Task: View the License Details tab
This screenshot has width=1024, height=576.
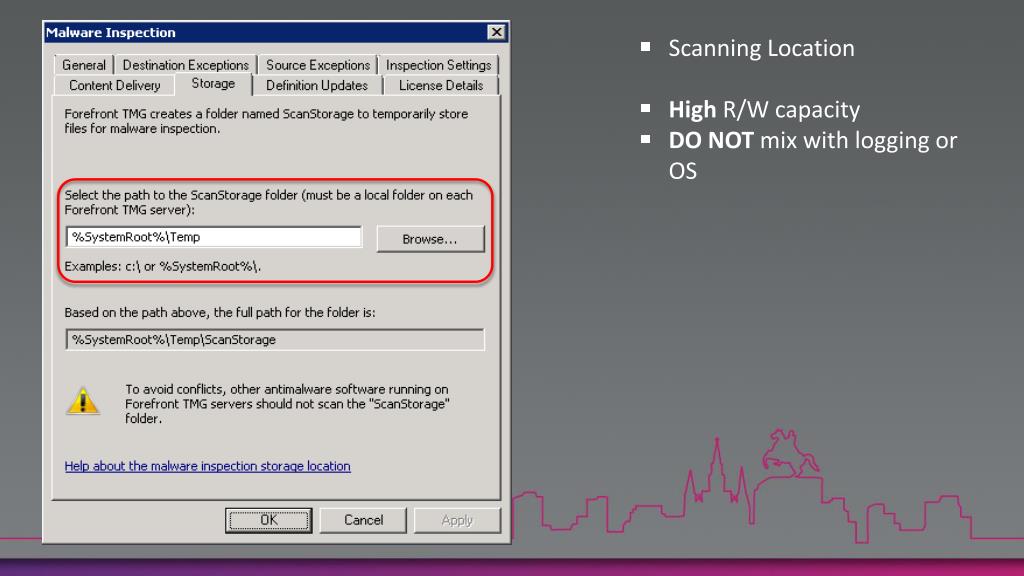Action: [441, 86]
